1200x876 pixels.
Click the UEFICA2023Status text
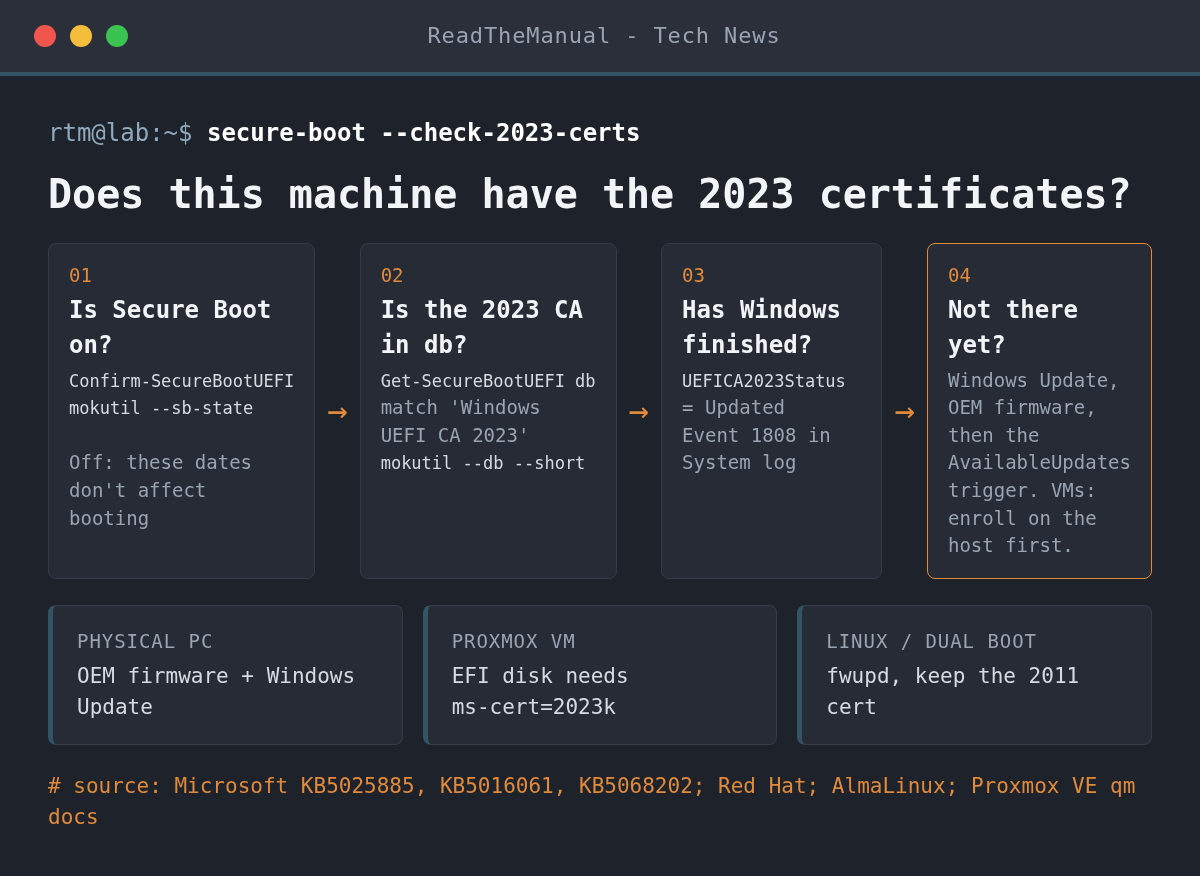(763, 381)
